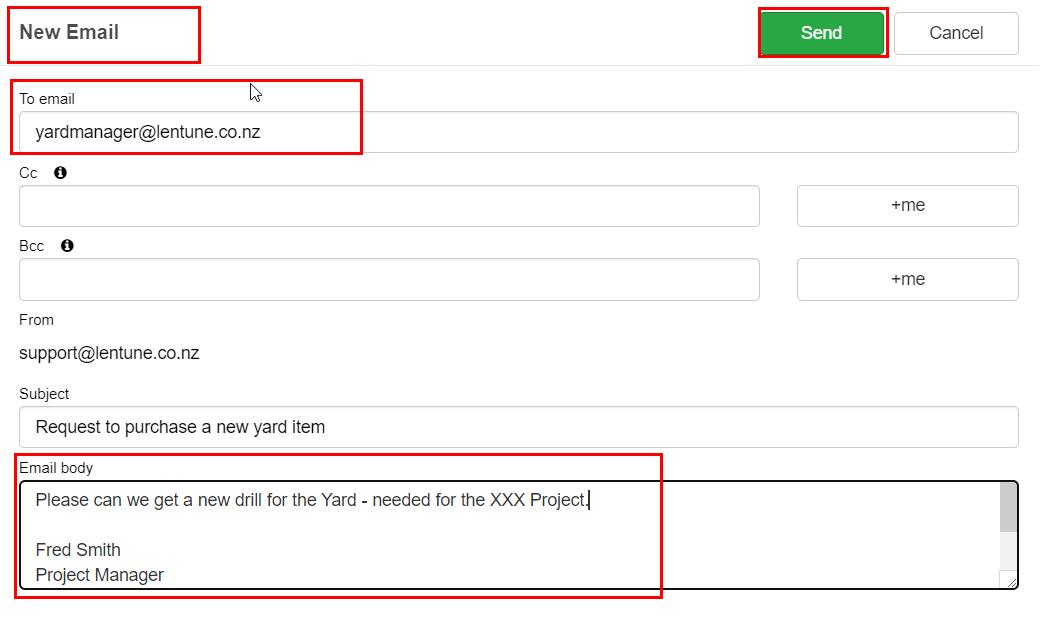The image size is (1041, 625).
Task: Select the Subject input field
Action: (x=519, y=427)
